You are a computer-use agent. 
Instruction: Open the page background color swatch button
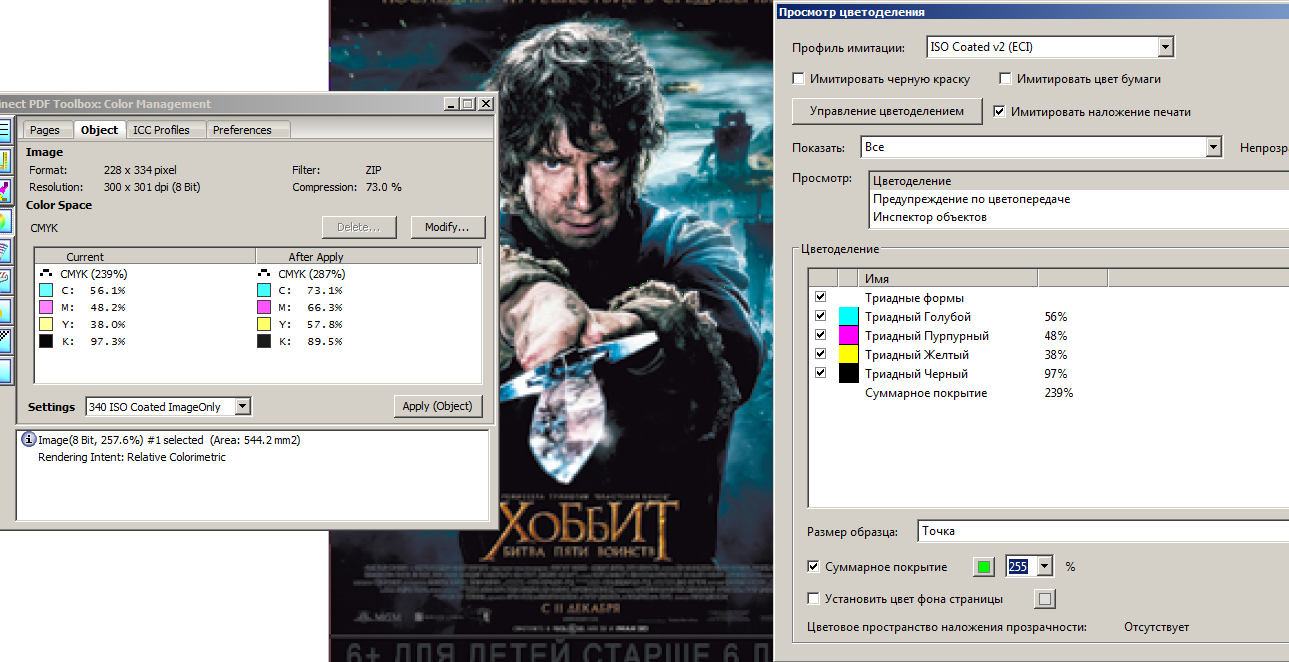[x=1045, y=599]
